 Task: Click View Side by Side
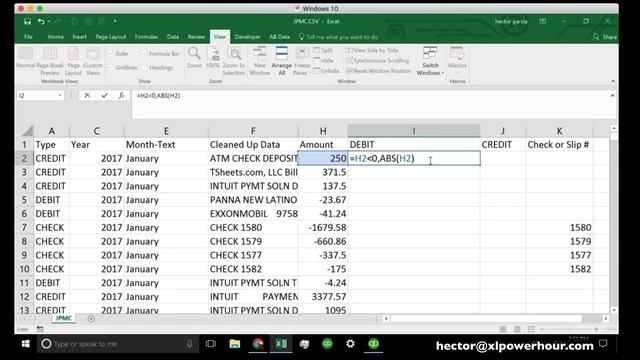[372, 50]
